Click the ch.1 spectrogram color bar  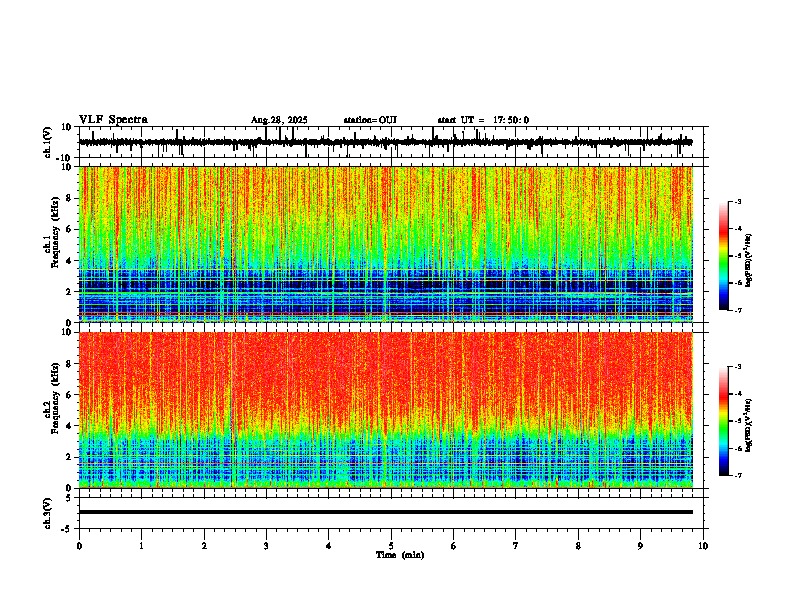point(724,256)
